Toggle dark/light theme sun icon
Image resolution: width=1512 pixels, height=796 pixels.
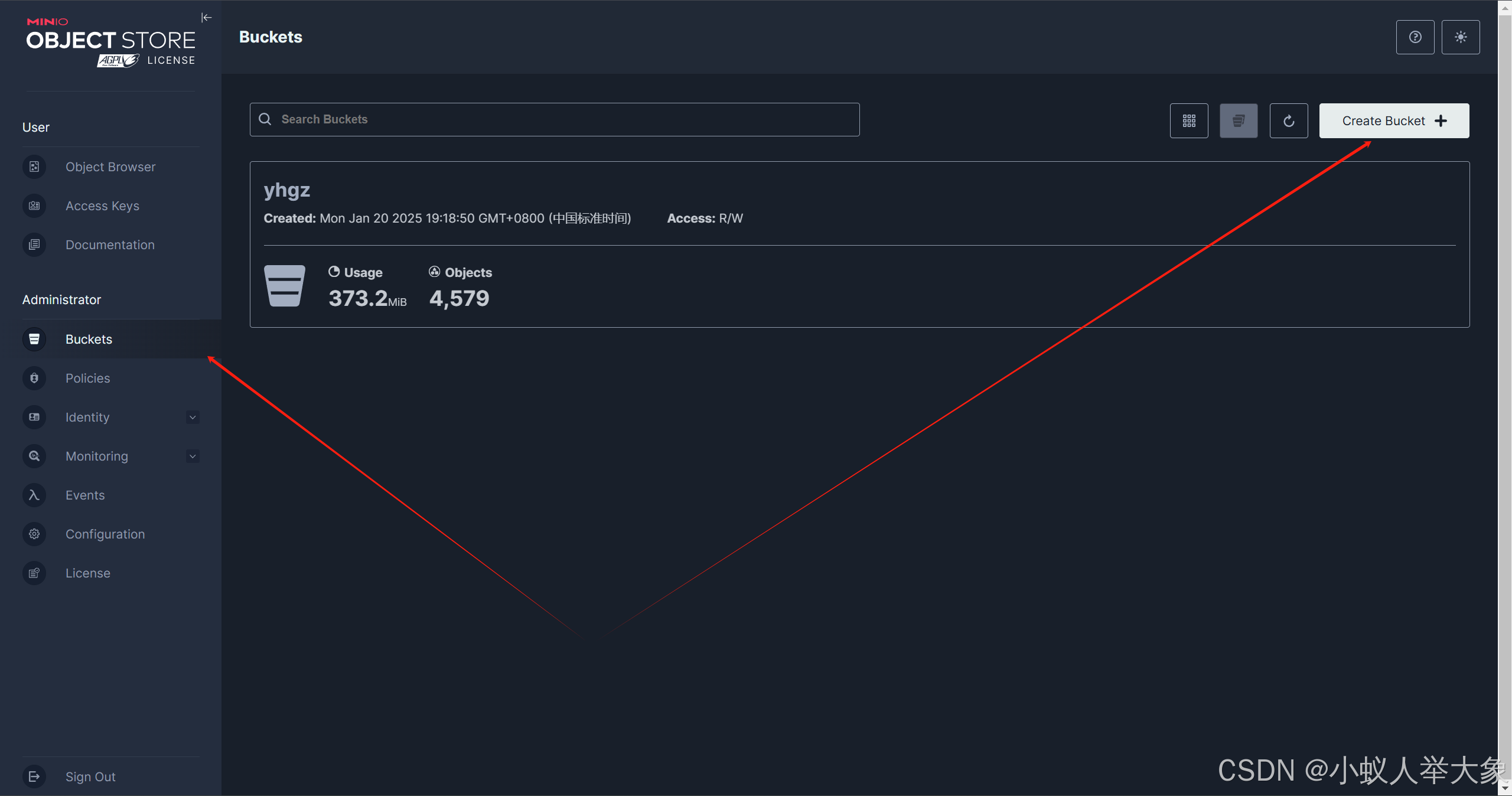(1460, 37)
